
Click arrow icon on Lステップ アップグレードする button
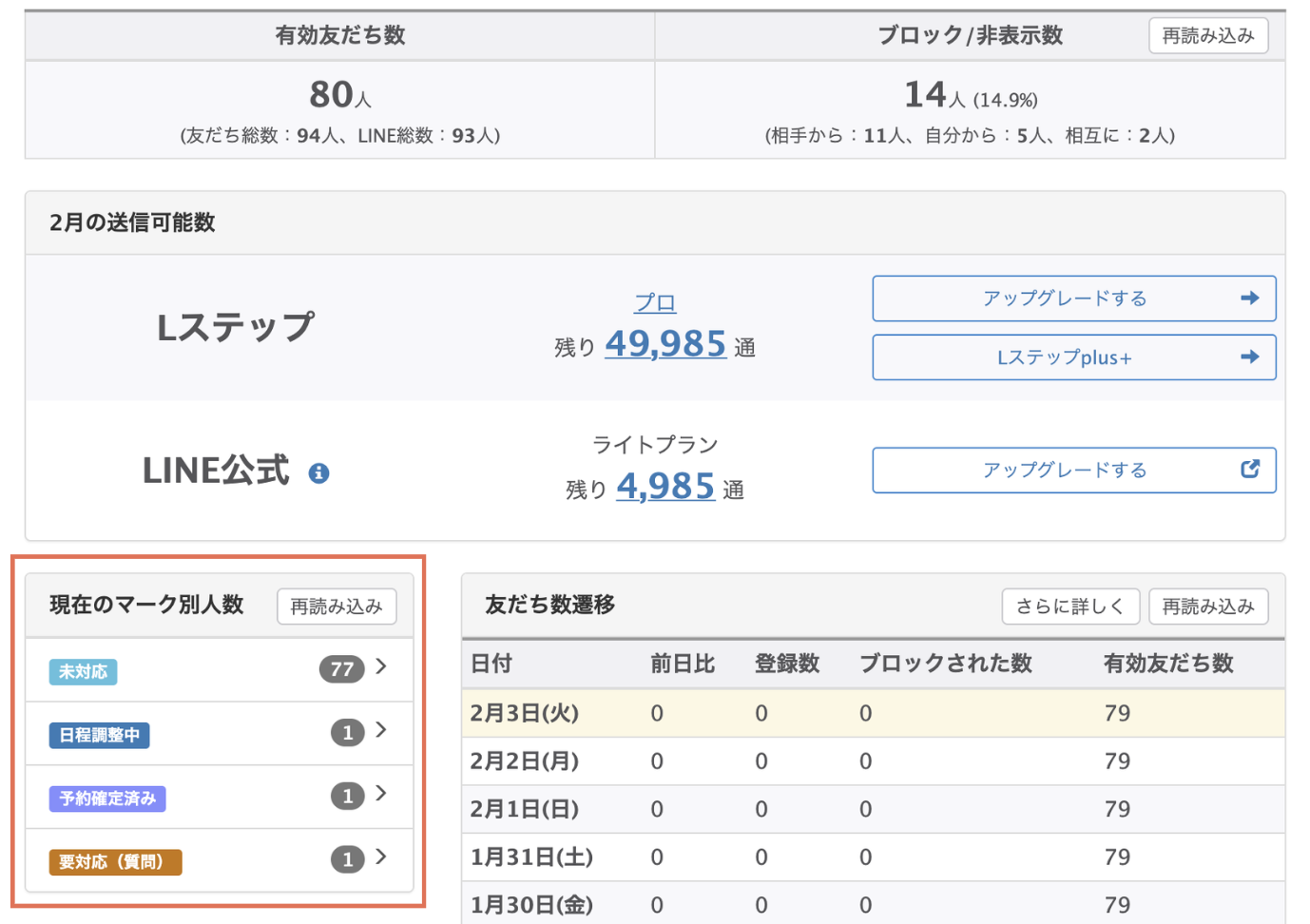click(1249, 298)
